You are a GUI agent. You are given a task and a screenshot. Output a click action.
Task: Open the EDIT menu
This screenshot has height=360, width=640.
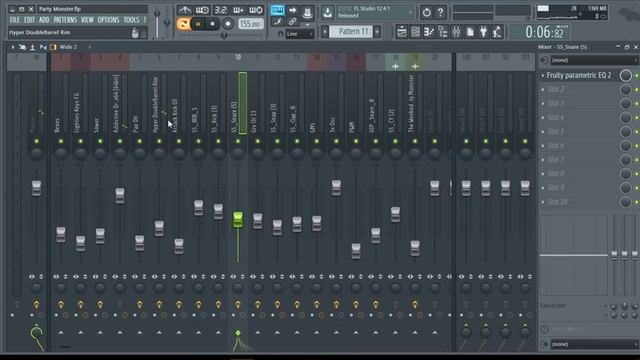point(29,20)
